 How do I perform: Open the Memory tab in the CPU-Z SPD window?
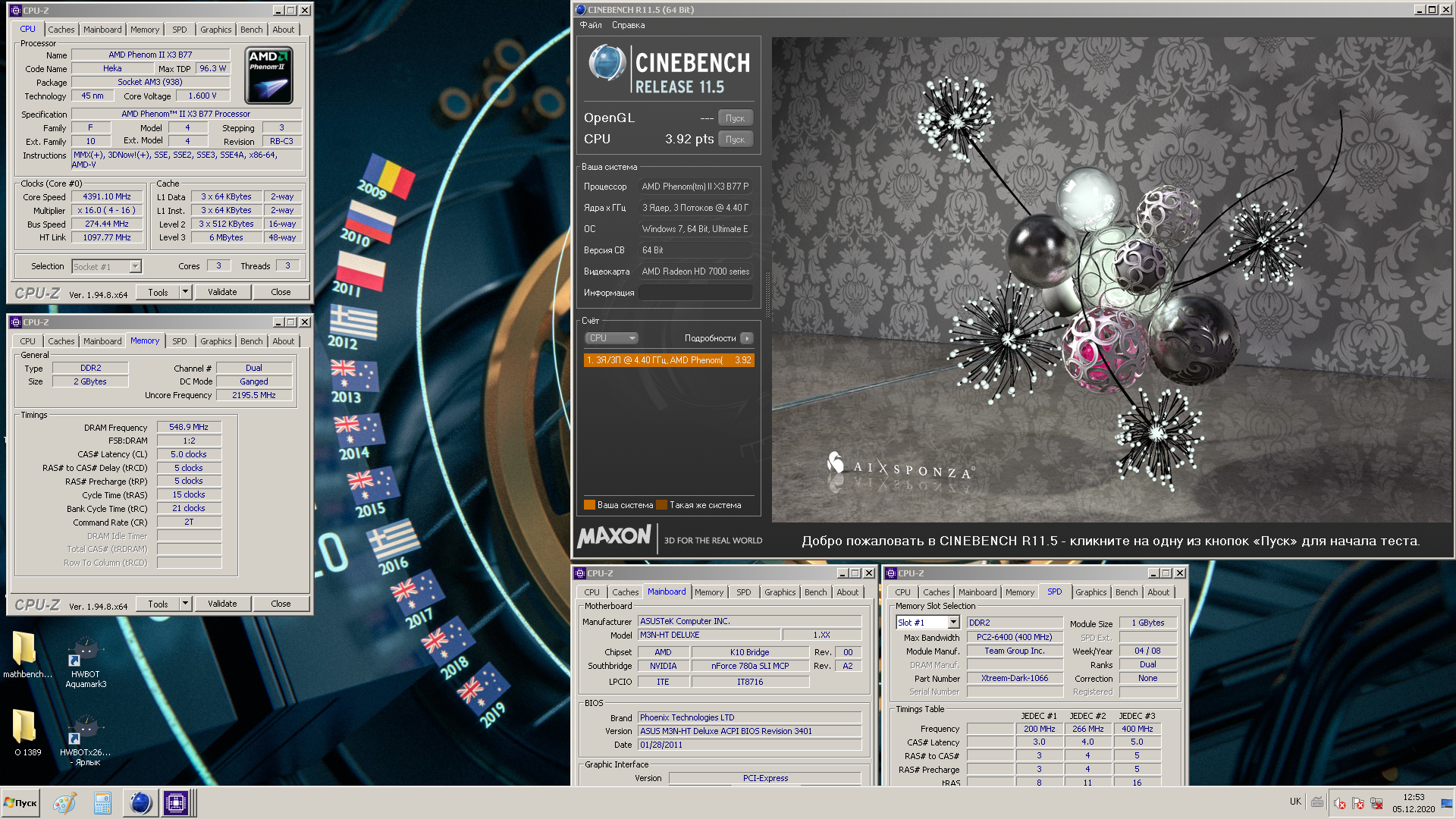click(x=1020, y=592)
